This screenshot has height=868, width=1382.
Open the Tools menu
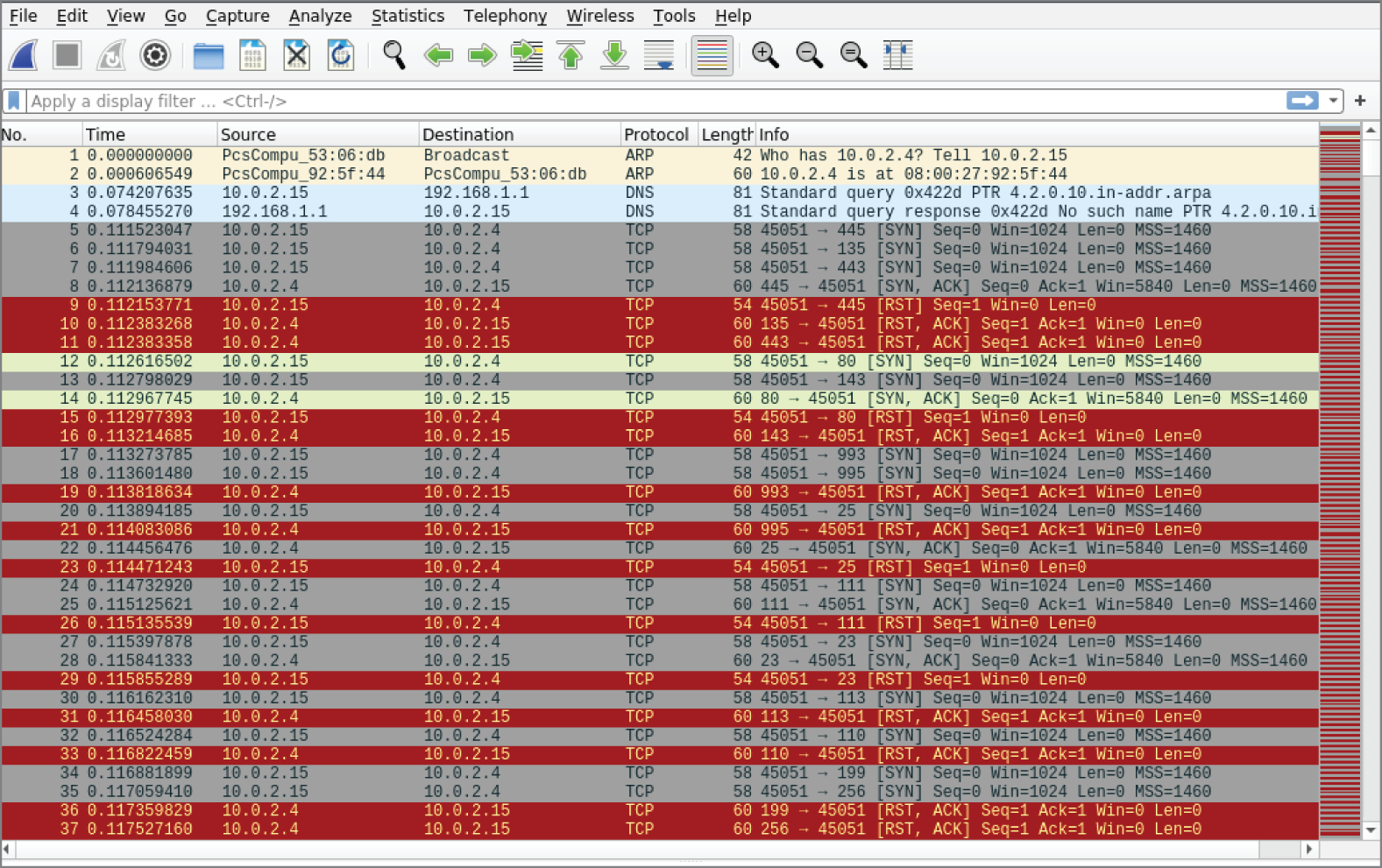(674, 16)
